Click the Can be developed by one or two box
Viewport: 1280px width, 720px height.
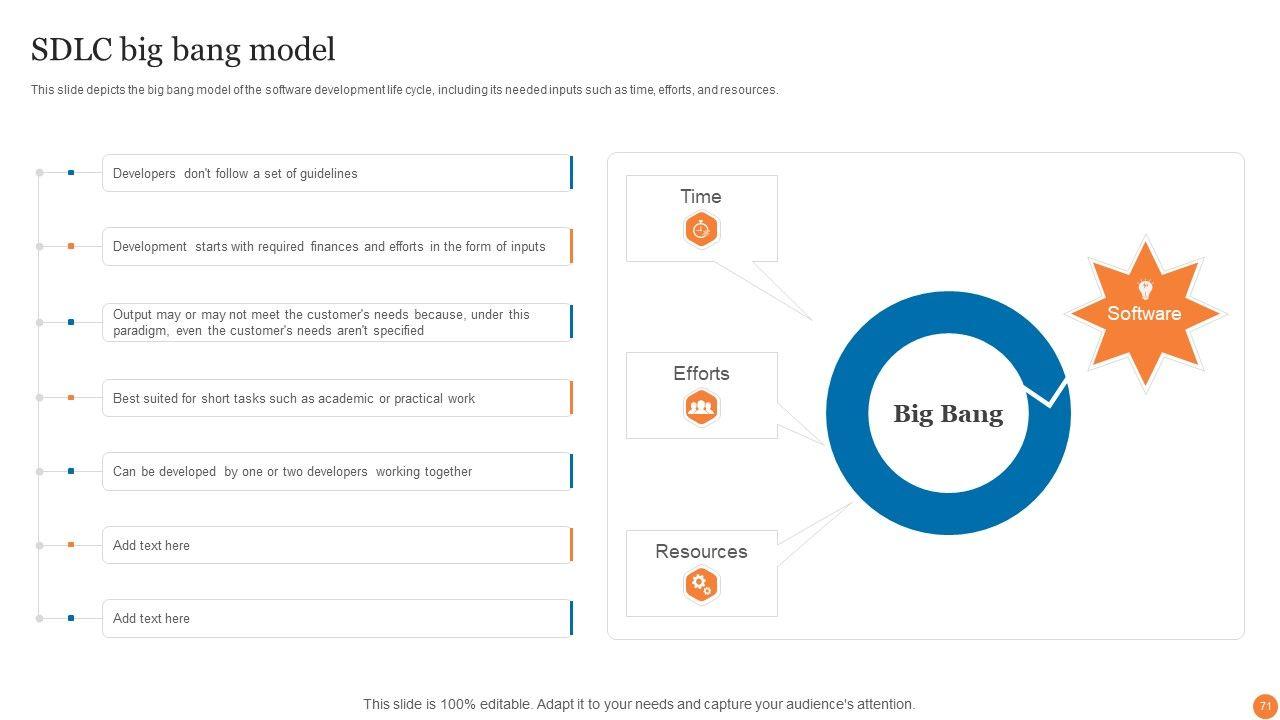click(336, 471)
